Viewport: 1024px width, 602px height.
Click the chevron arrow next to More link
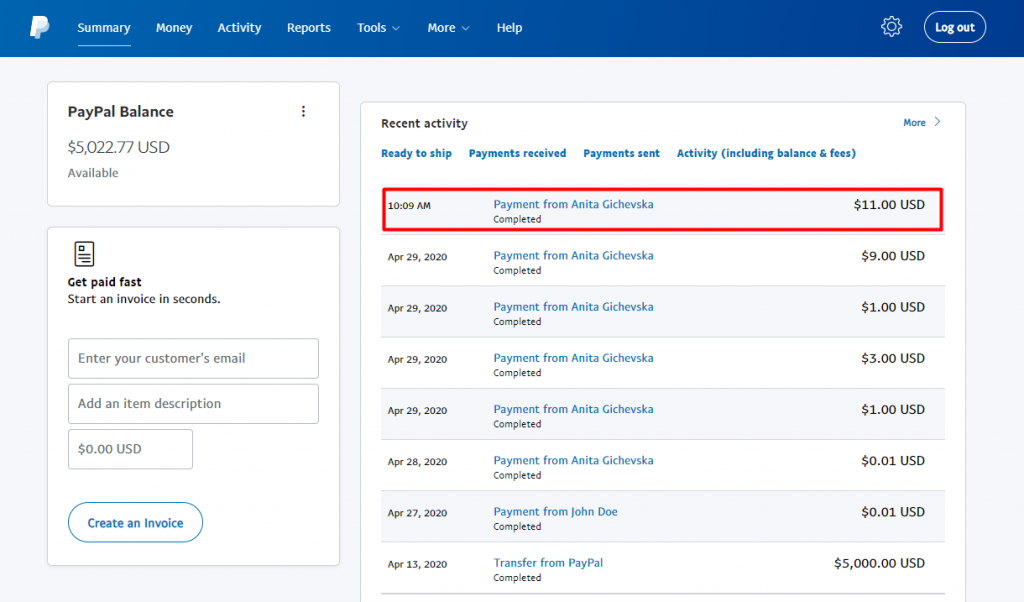click(938, 122)
